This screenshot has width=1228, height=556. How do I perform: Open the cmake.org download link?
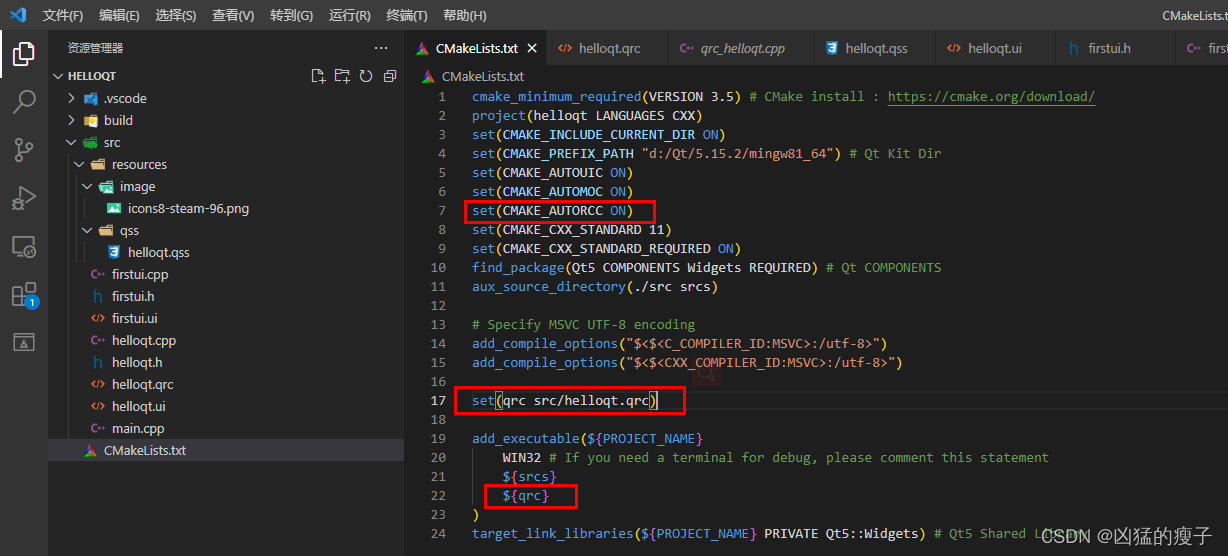991,97
